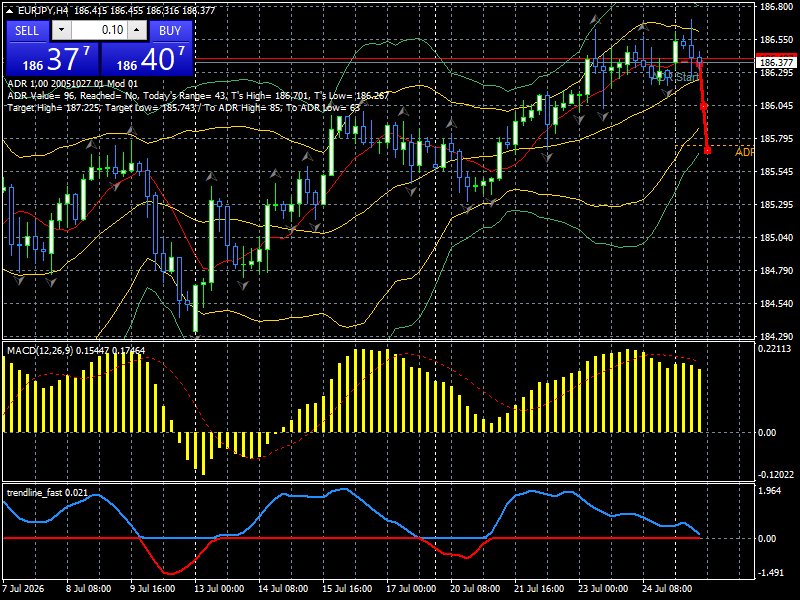800x600 pixels.
Task: Click the BUY button at 186.40
Action: (x=147, y=59)
